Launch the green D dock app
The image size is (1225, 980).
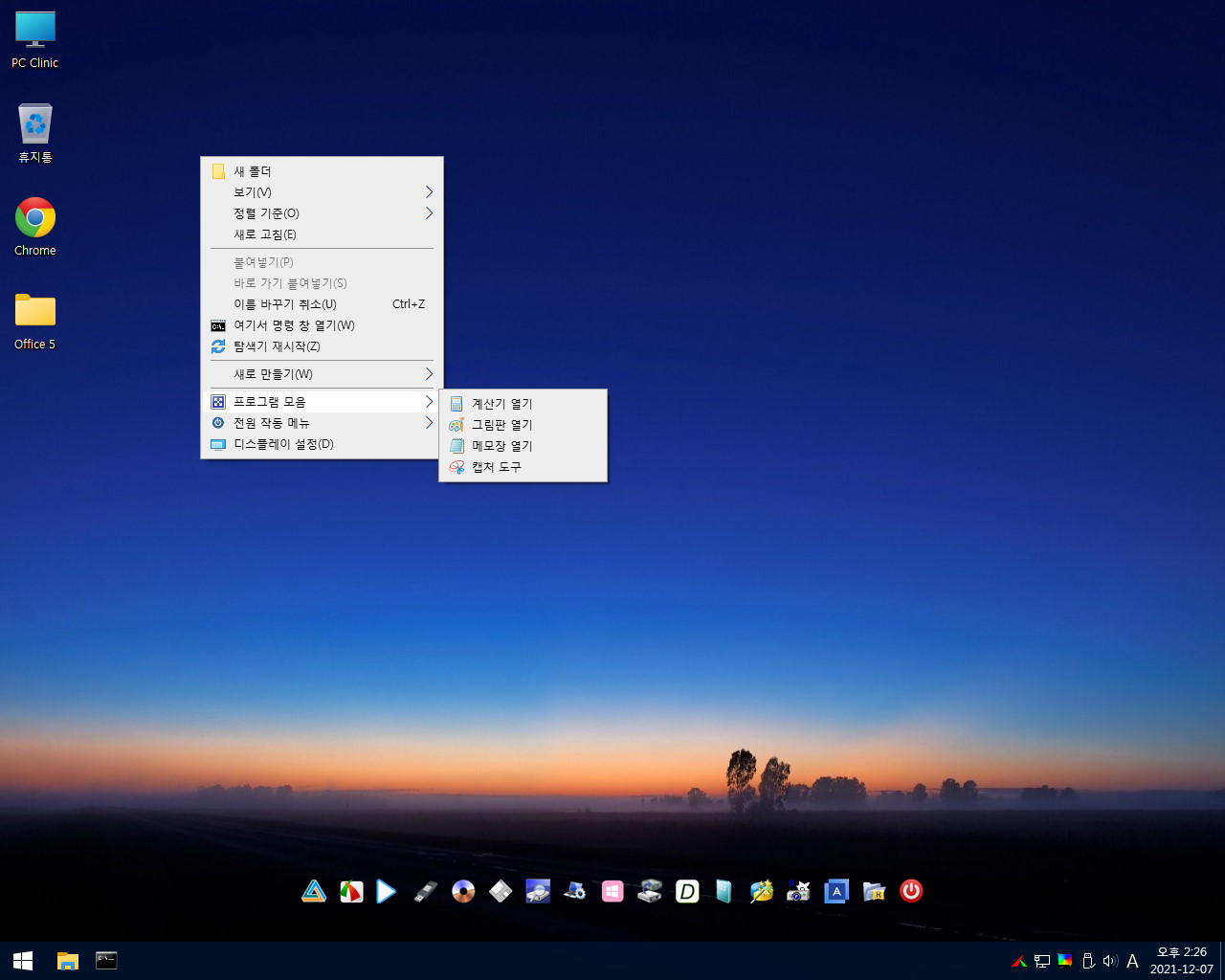pos(687,892)
